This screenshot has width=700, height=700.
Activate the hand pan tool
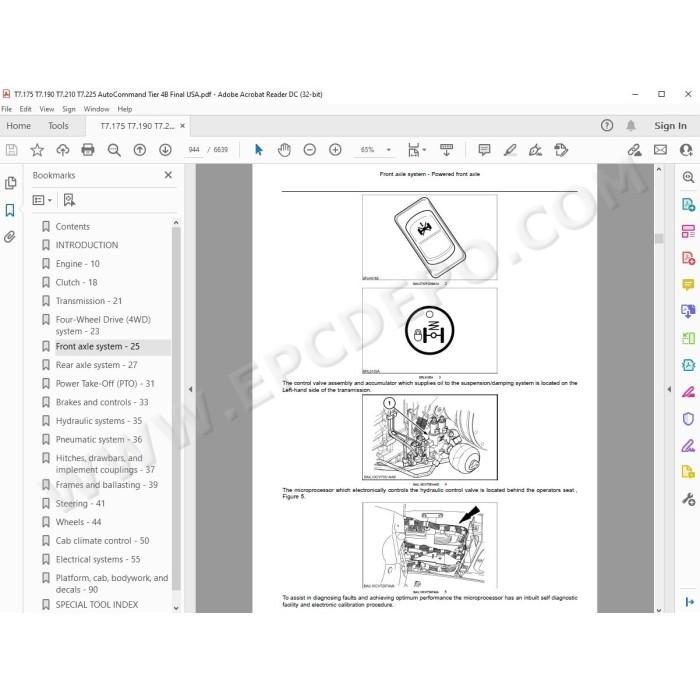click(284, 150)
